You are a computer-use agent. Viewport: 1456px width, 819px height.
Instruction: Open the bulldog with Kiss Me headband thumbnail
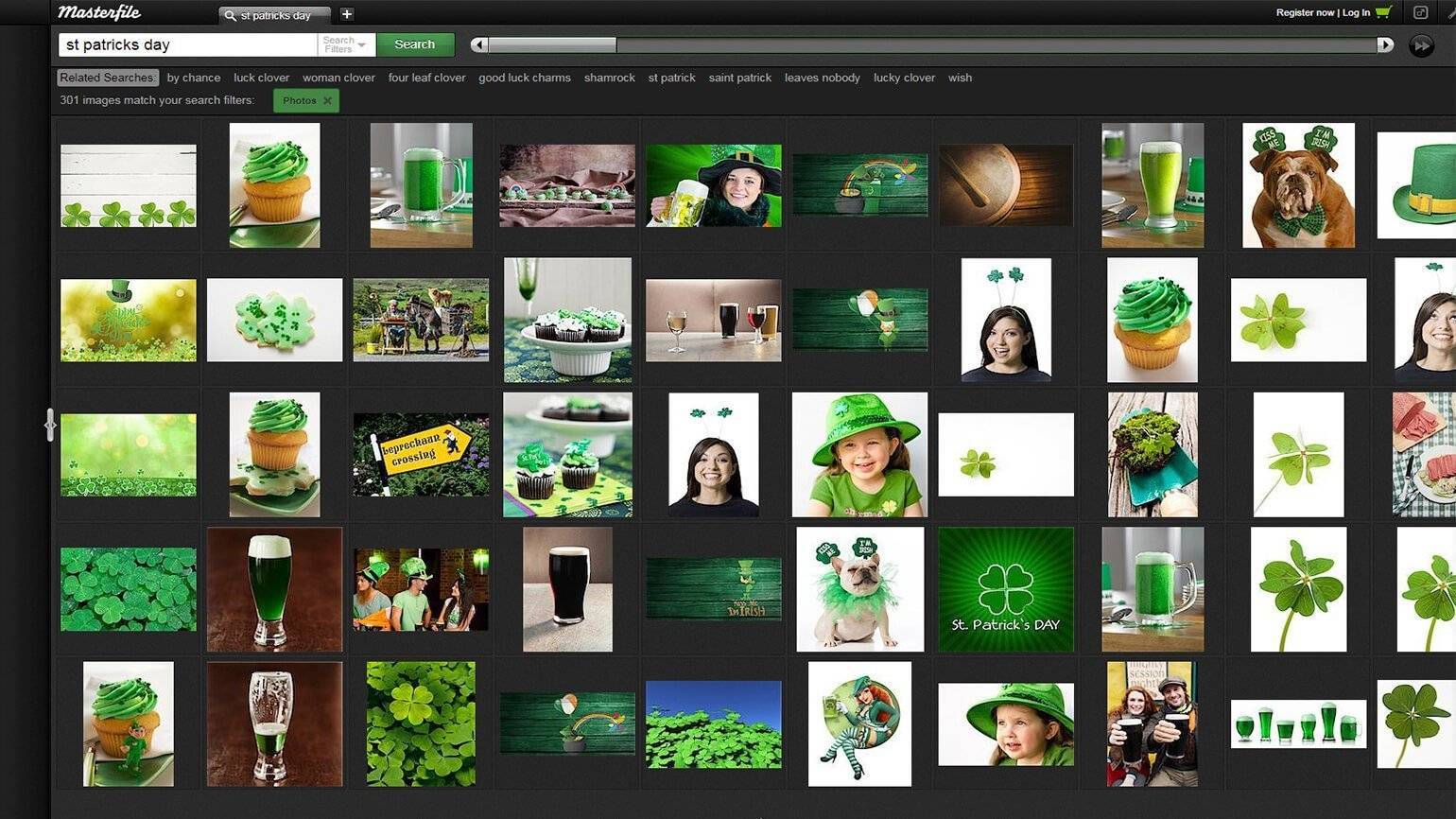[1298, 185]
